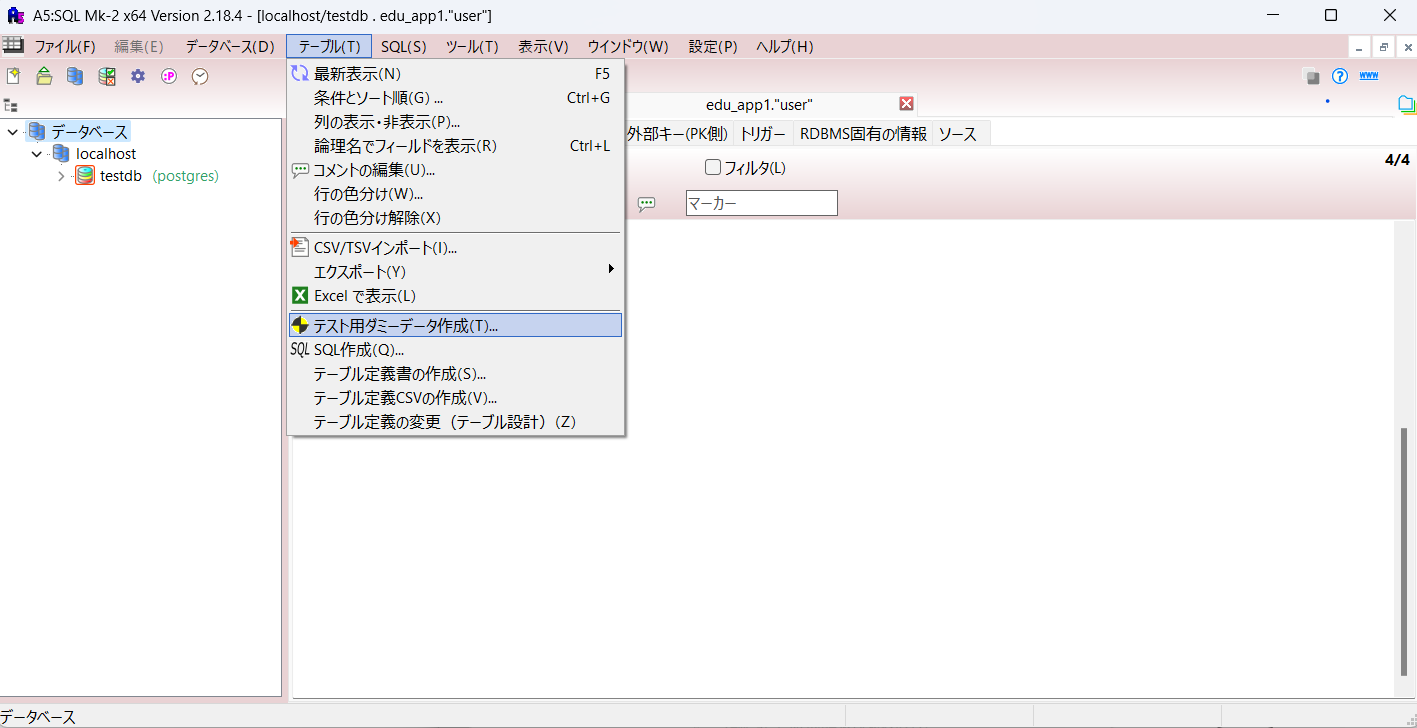Image resolution: width=1417 pixels, height=728 pixels.
Task: Click the マーカー input field
Action: [x=761, y=203]
